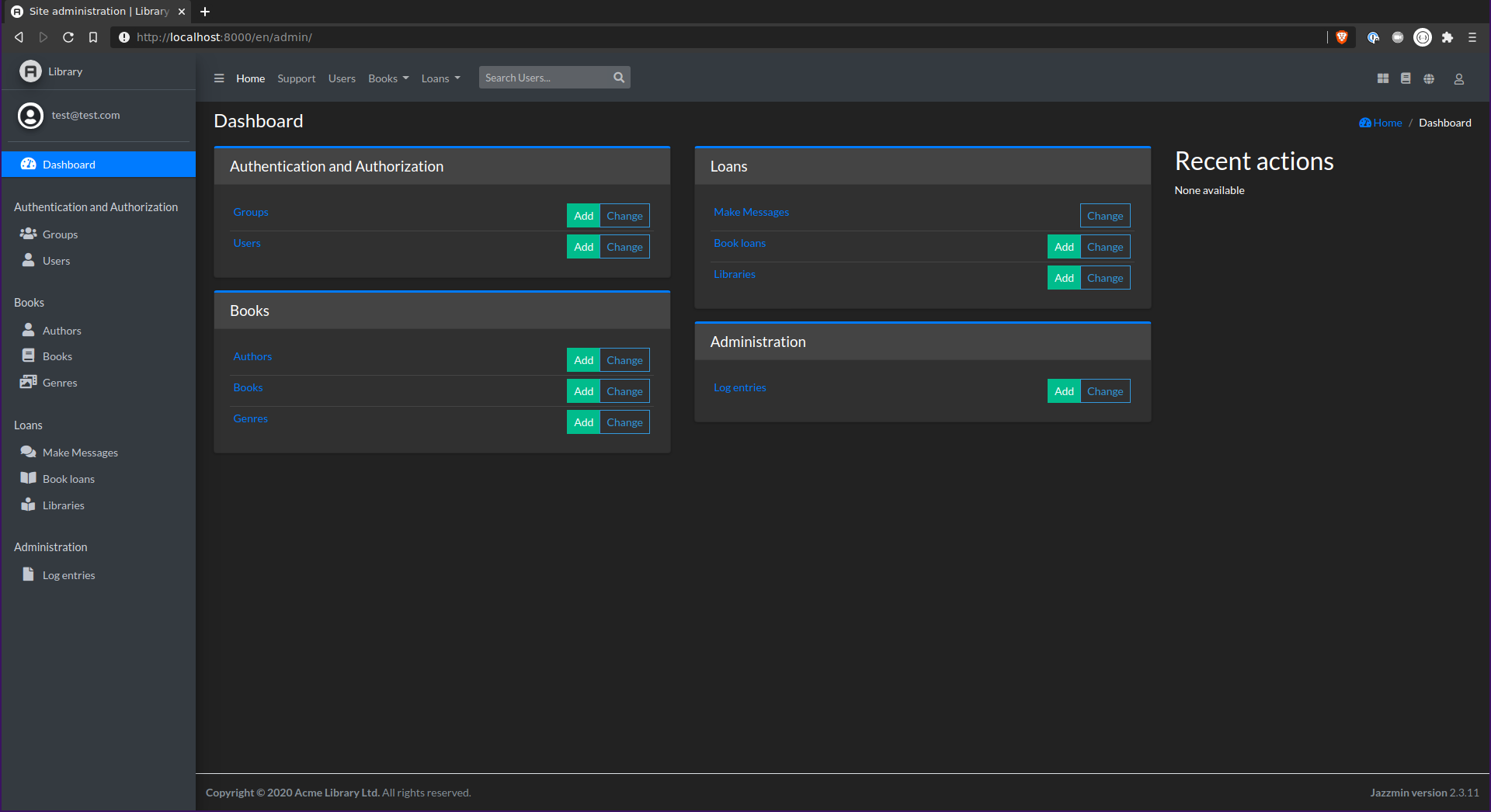Click the user avatar icon beside test@test.com
The width and height of the screenshot is (1491, 812).
click(x=30, y=116)
